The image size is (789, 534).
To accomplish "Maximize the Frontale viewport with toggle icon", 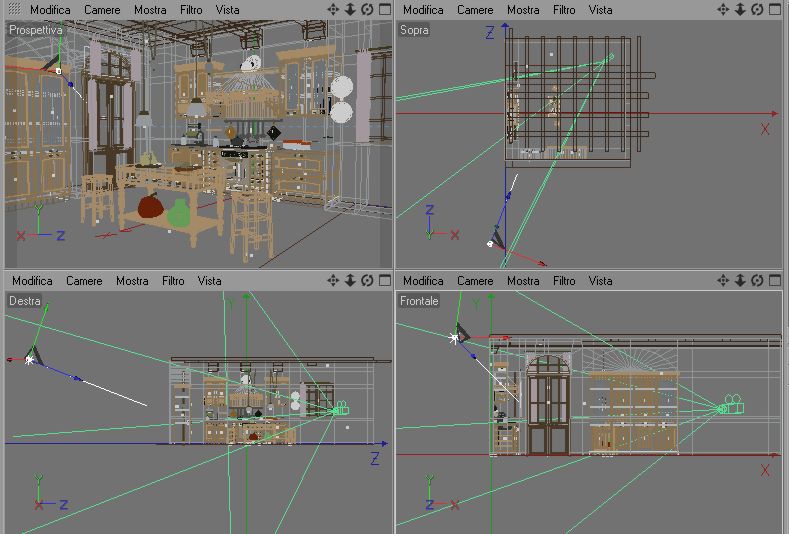I will [x=775, y=280].
